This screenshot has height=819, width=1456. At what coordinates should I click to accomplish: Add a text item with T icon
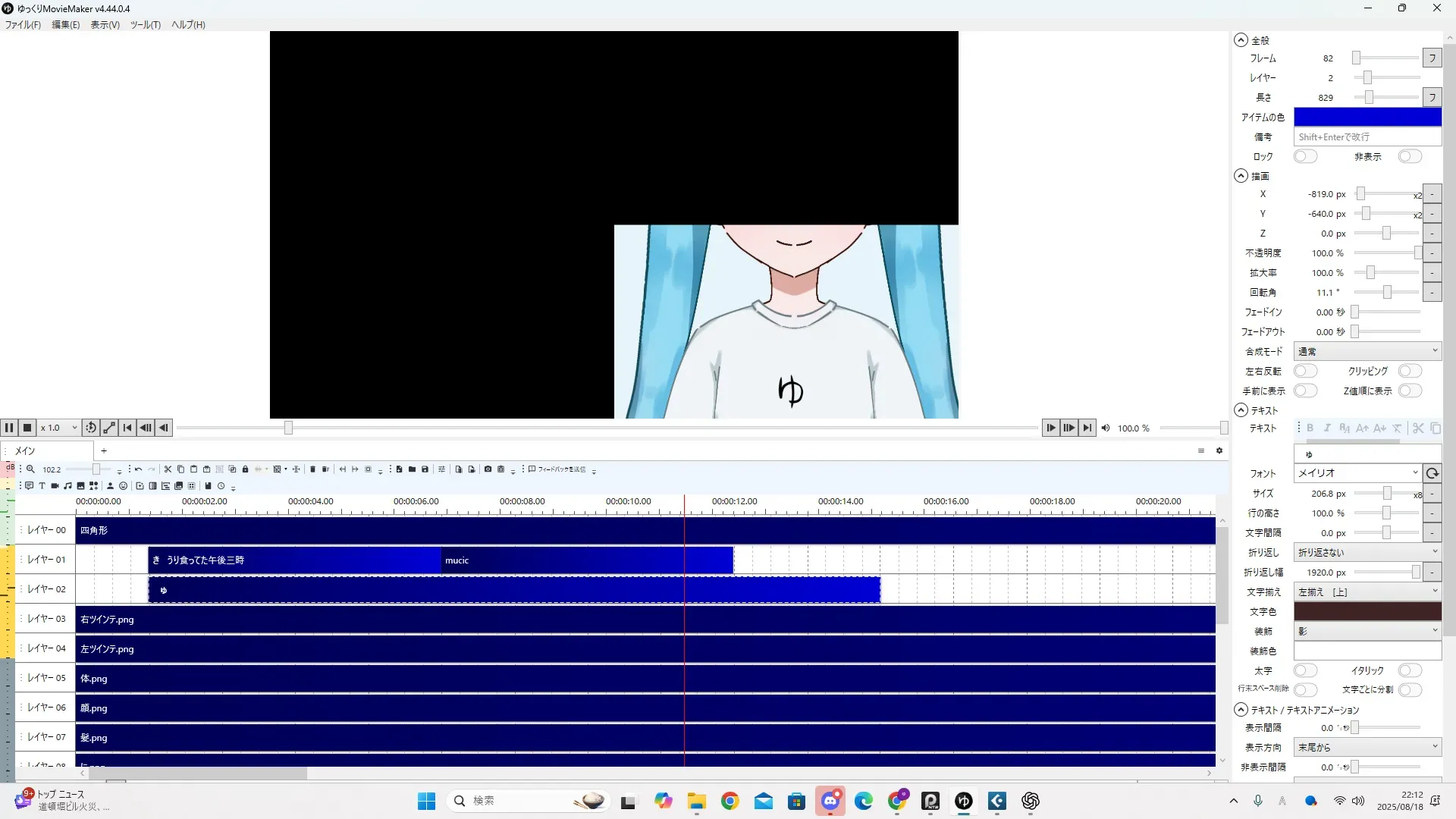42,486
